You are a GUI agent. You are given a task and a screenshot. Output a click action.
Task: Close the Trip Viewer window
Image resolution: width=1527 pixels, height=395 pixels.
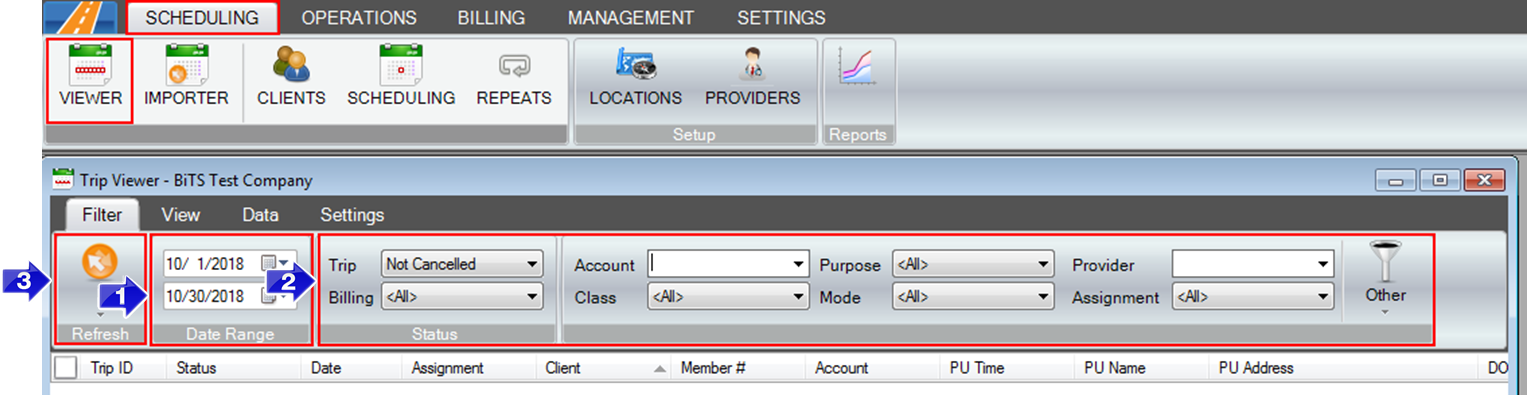pyautogui.click(x=1484, y=181)
